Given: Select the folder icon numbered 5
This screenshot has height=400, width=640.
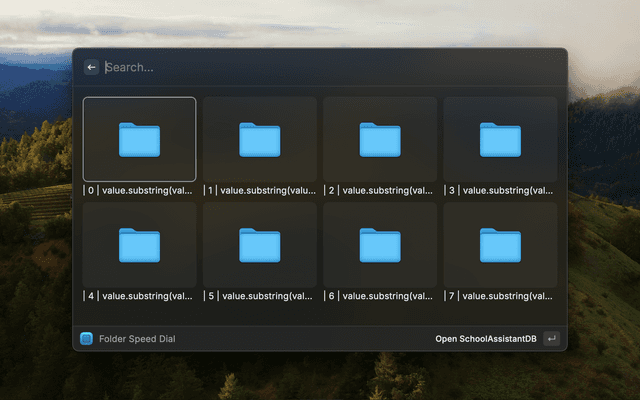Looking at the screenshot, I should coord(259,245).
